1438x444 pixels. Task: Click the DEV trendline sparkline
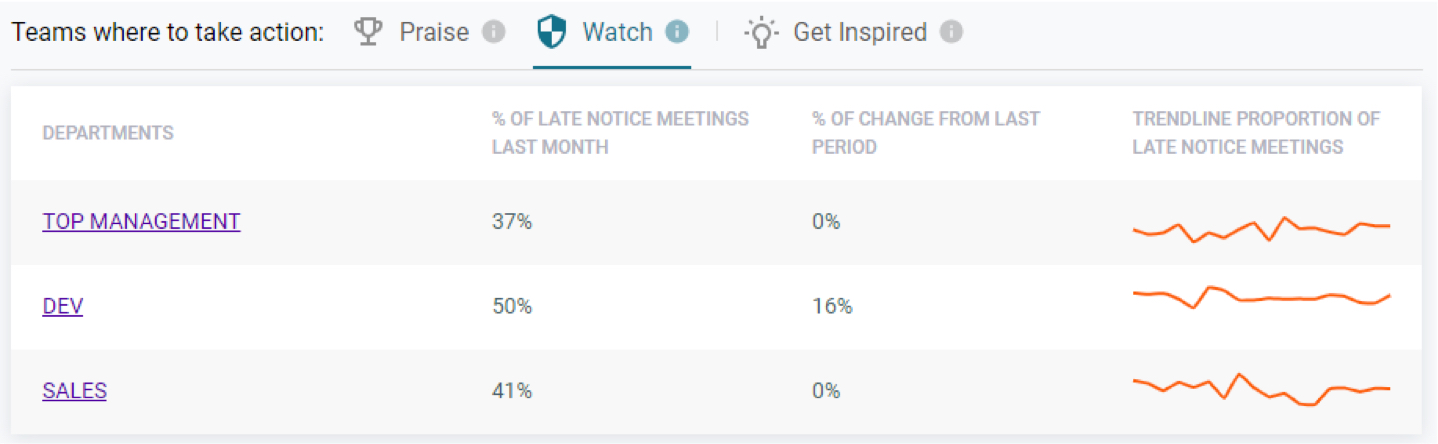(x=1262, y=298)
